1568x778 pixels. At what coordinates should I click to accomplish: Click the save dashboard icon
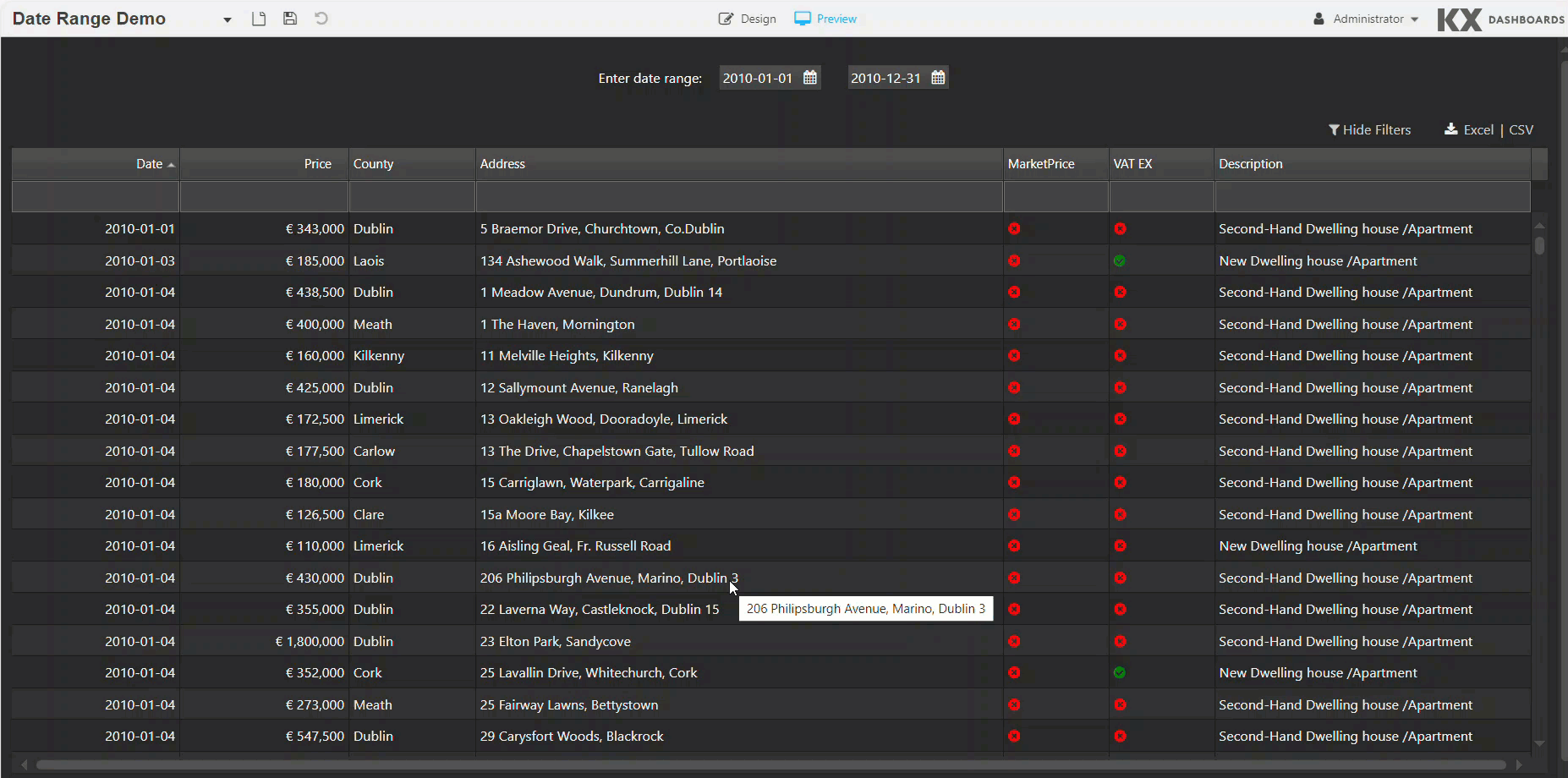(x=290, y=19)
